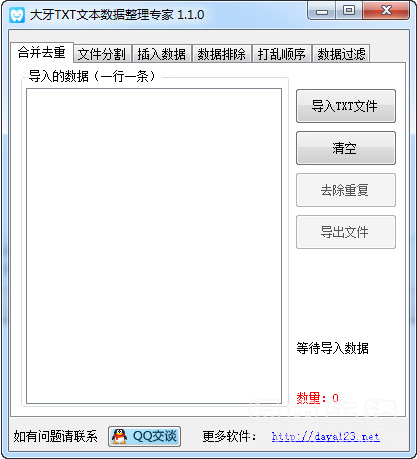
Task: Close the 大牙TXT window
Action: (386, 11)
